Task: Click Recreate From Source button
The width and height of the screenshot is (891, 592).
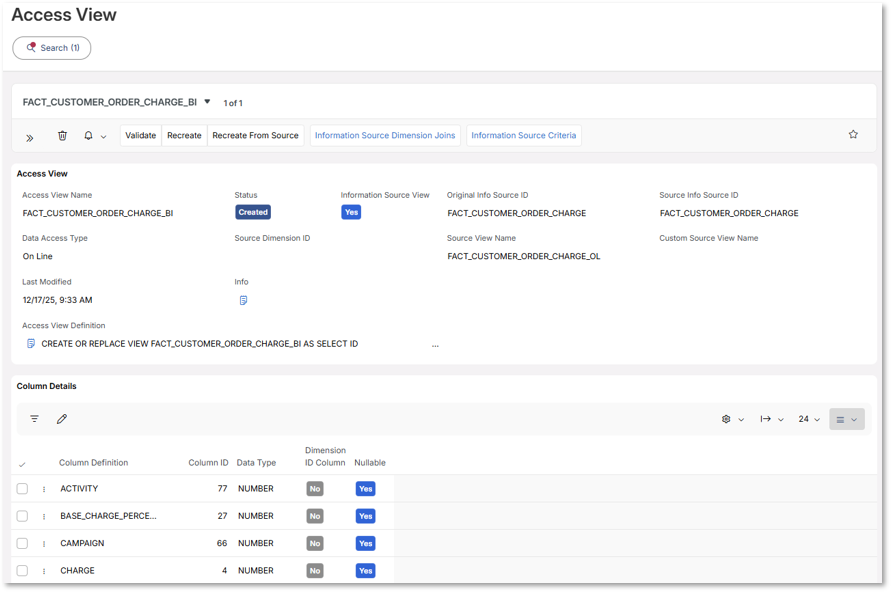Action: coord(255,135)
